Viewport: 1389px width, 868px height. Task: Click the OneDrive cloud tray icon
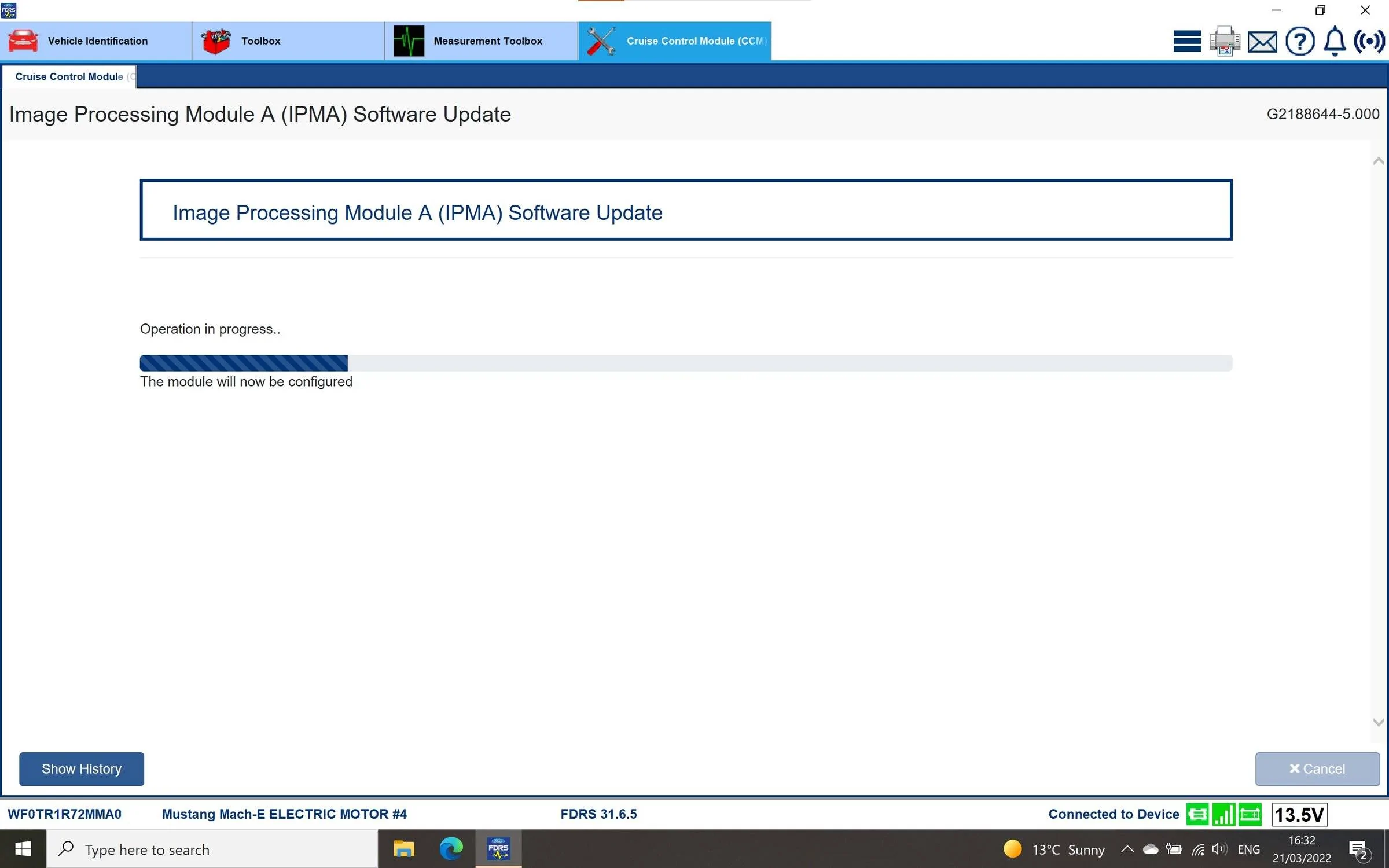(1151, 849)
